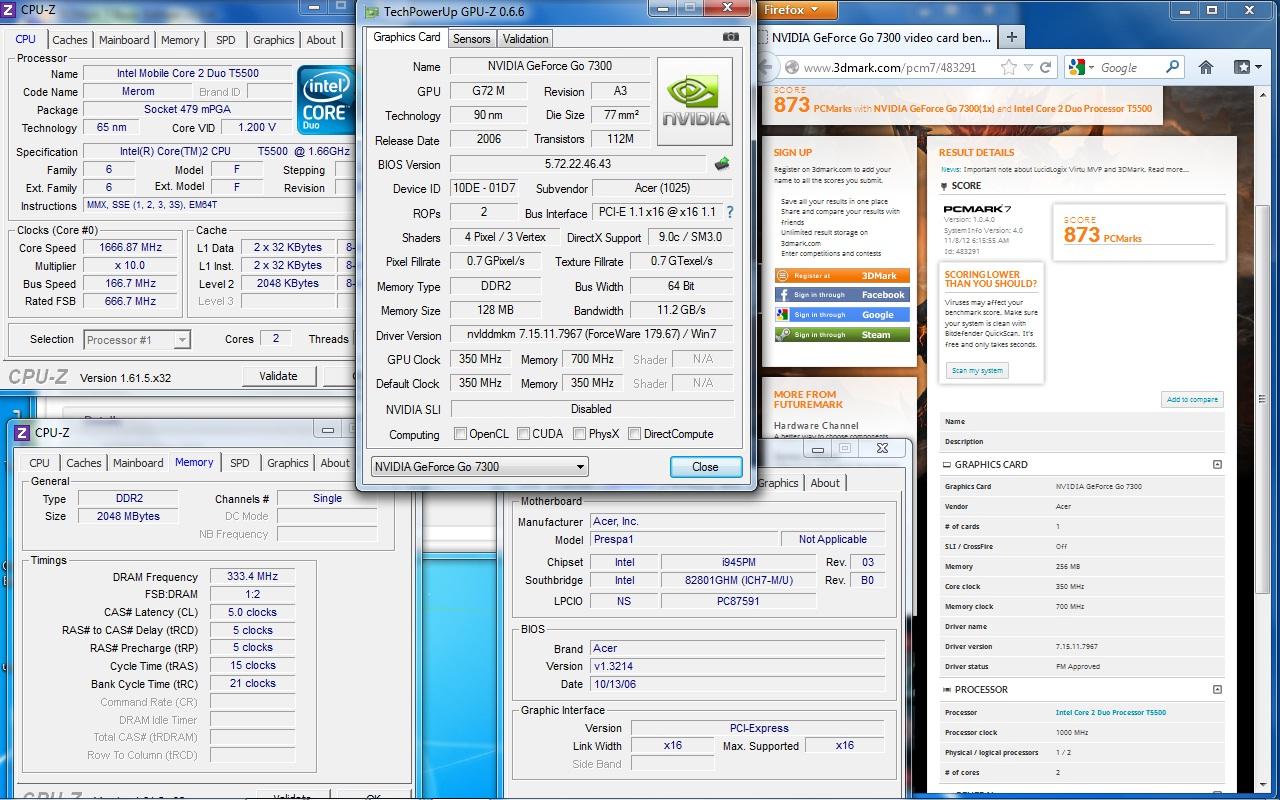Image resolution: width=1280 pixels, height=800 pixels.
Task: Click the title icon of the CPU-Z Memory window
Action: tap(22, 432)
